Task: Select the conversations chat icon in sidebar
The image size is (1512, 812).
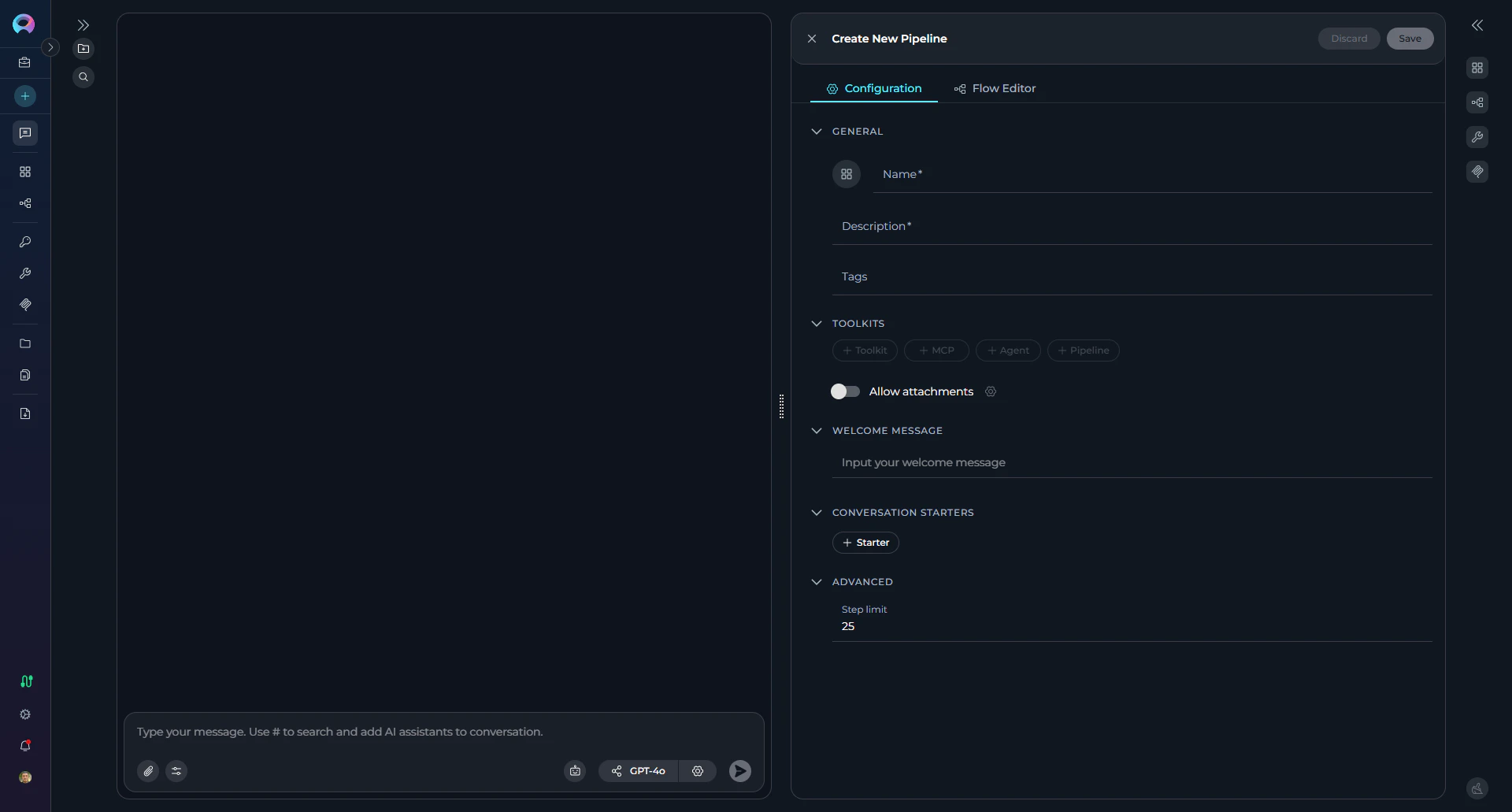Action: [x=24, y=133]
